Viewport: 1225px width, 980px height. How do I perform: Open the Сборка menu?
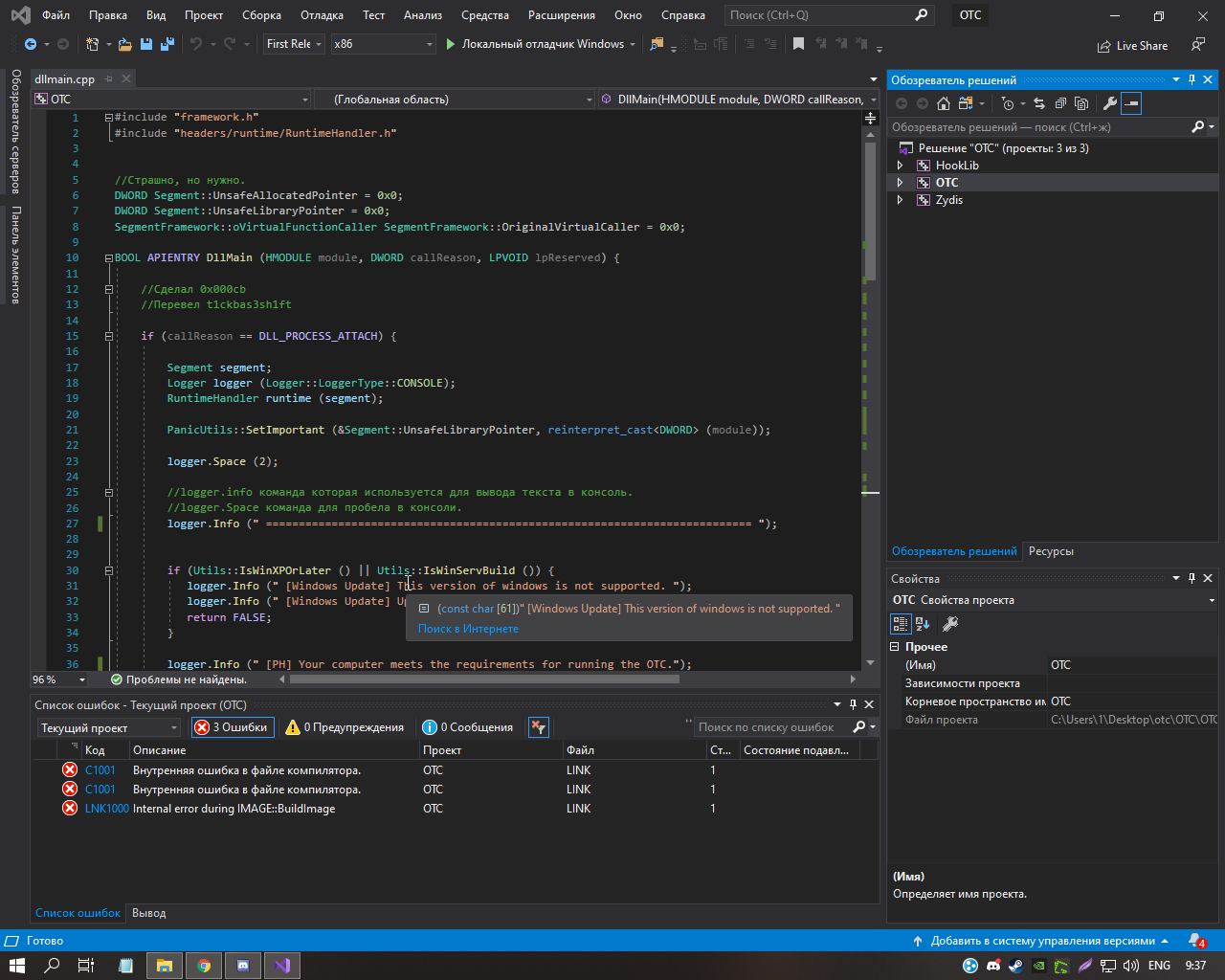pos(261,15)
